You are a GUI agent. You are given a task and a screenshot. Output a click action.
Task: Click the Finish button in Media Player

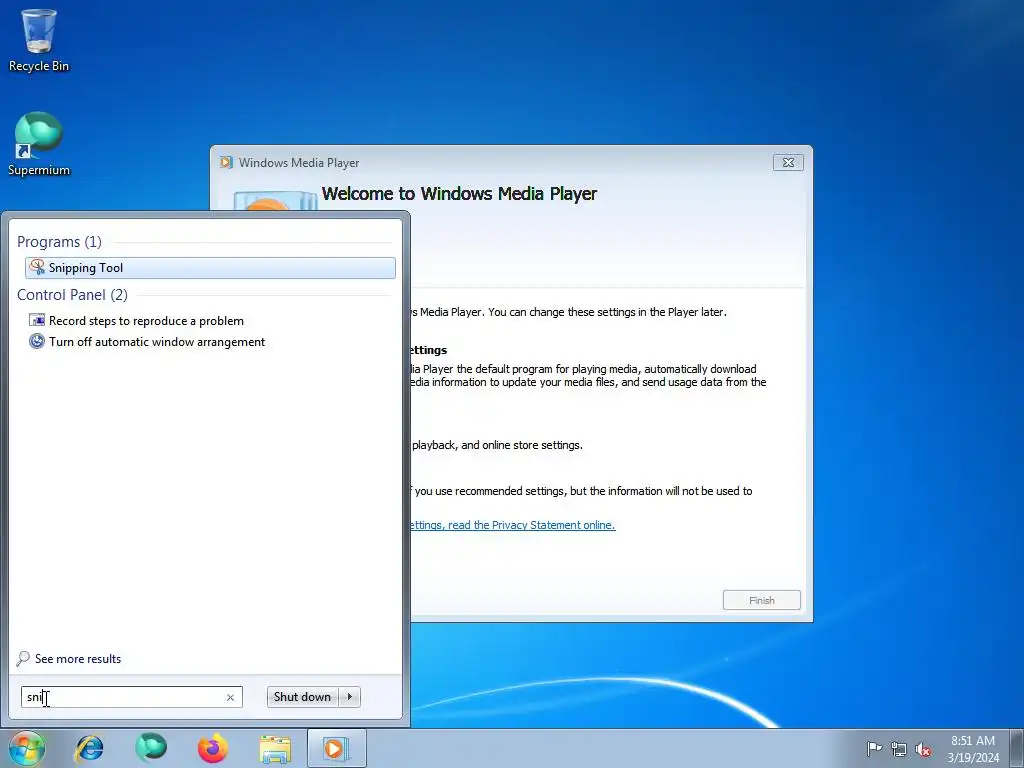[x=761, y=600]
